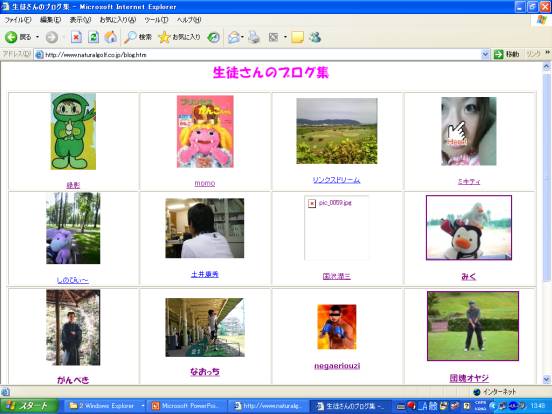Click the Mail envelope toolbar icon
Image resolution: width=552 pixels, height=414 pixels.
pyautogui.click(x=233, y=37)
